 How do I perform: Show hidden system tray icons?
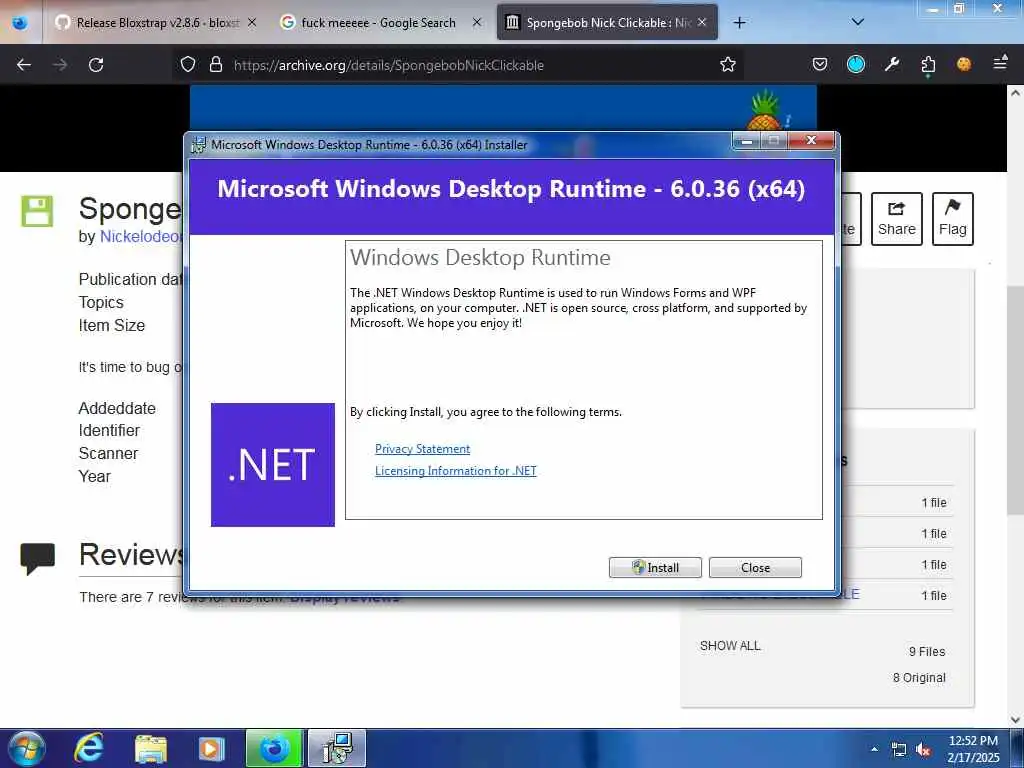pyautogui.click(x=874, y=749)
